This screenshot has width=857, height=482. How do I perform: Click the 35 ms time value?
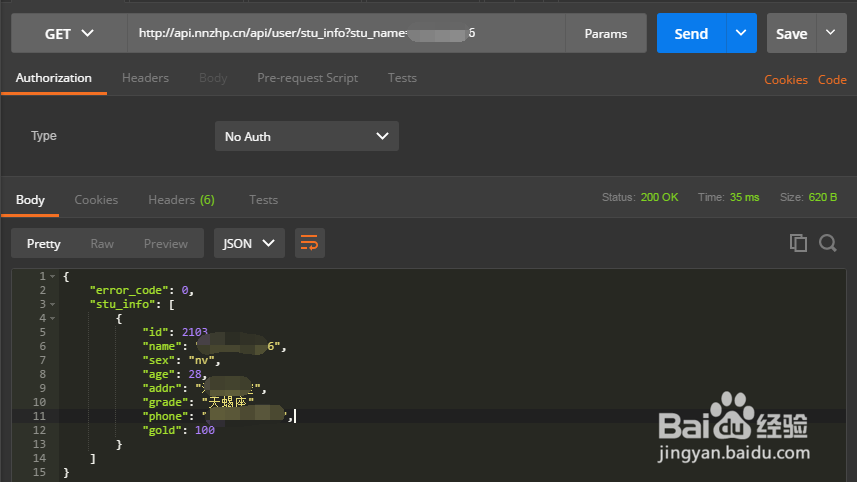pyautogui.click(x=744, y=197)
